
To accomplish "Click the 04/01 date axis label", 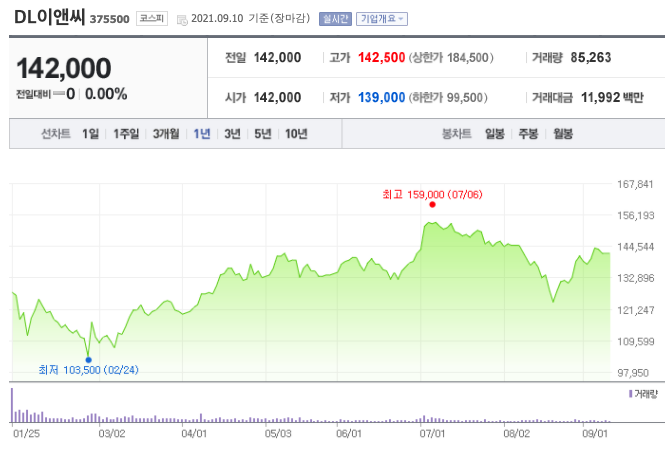I will pos(194,433).
